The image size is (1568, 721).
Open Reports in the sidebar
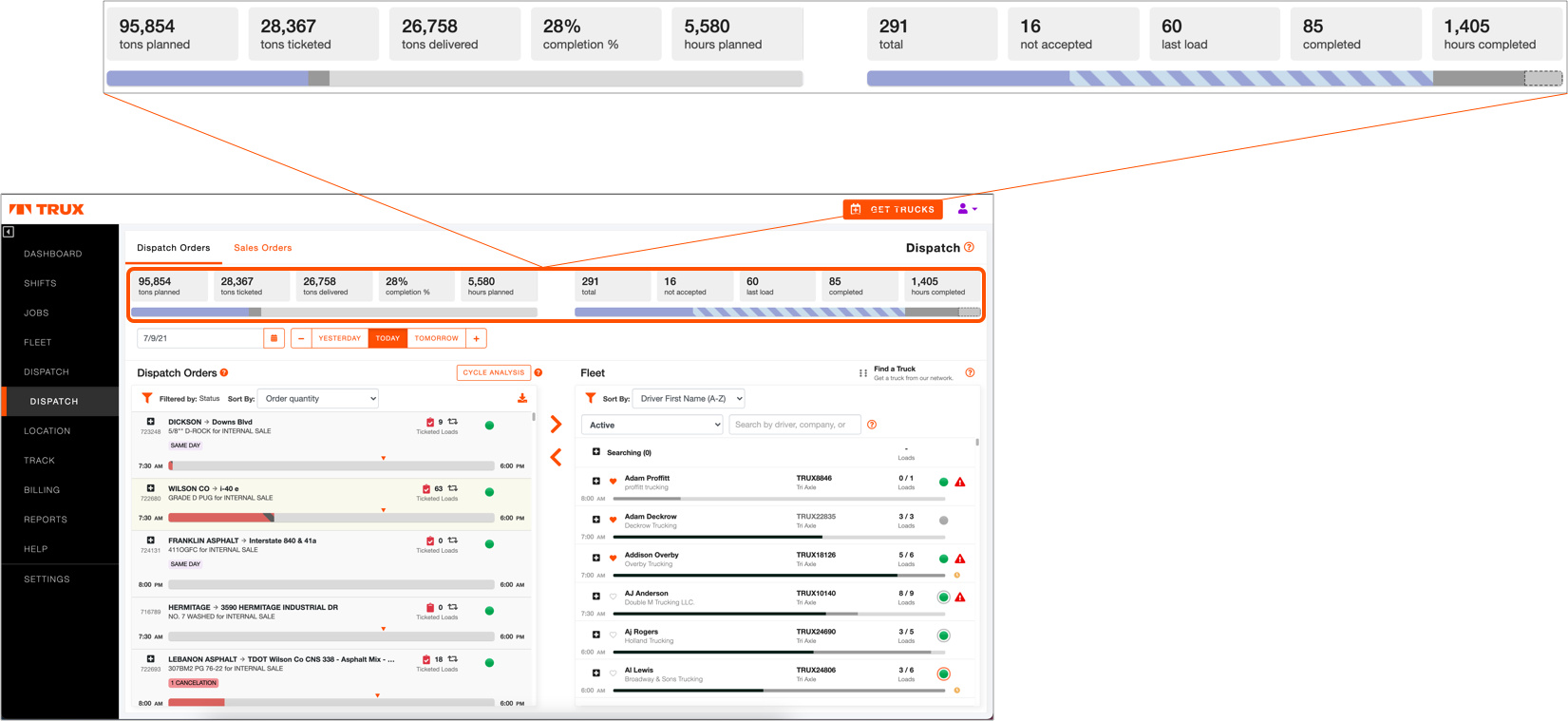pos(46,520)
